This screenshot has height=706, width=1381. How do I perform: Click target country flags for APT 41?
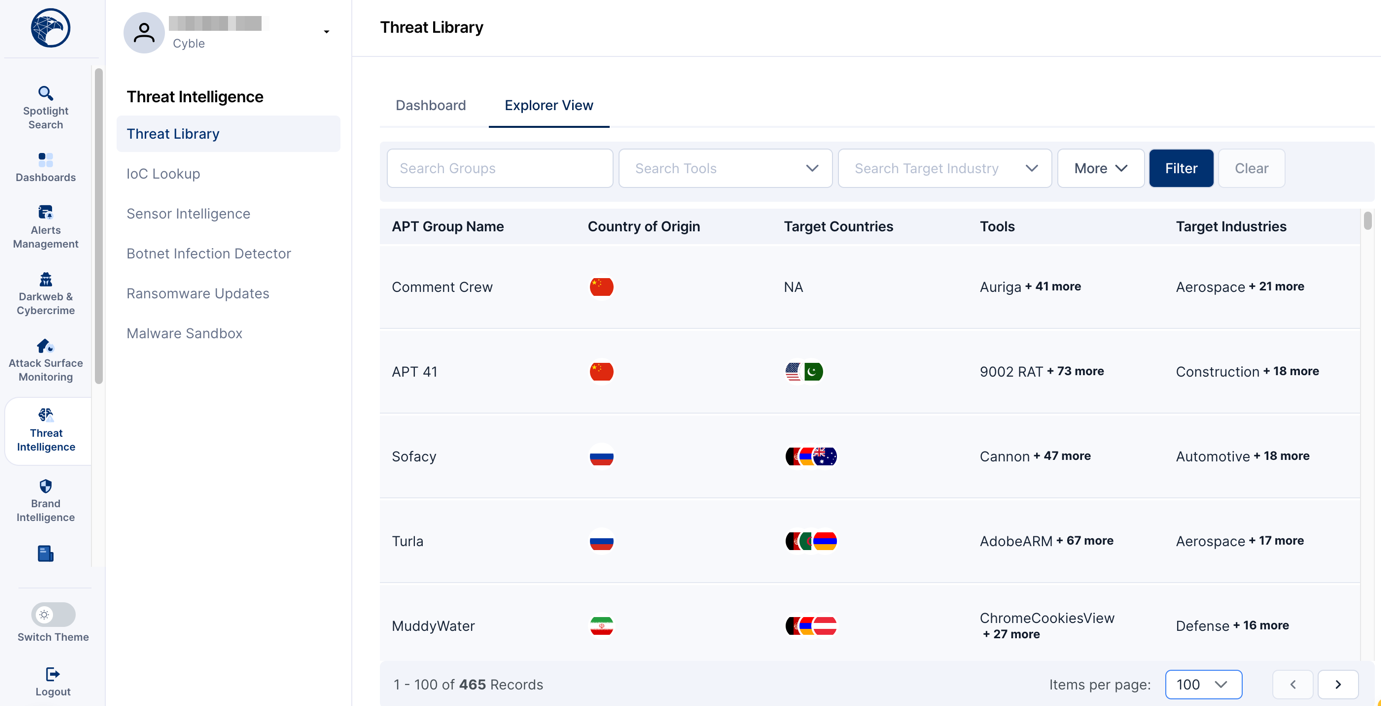pos(804,372)
